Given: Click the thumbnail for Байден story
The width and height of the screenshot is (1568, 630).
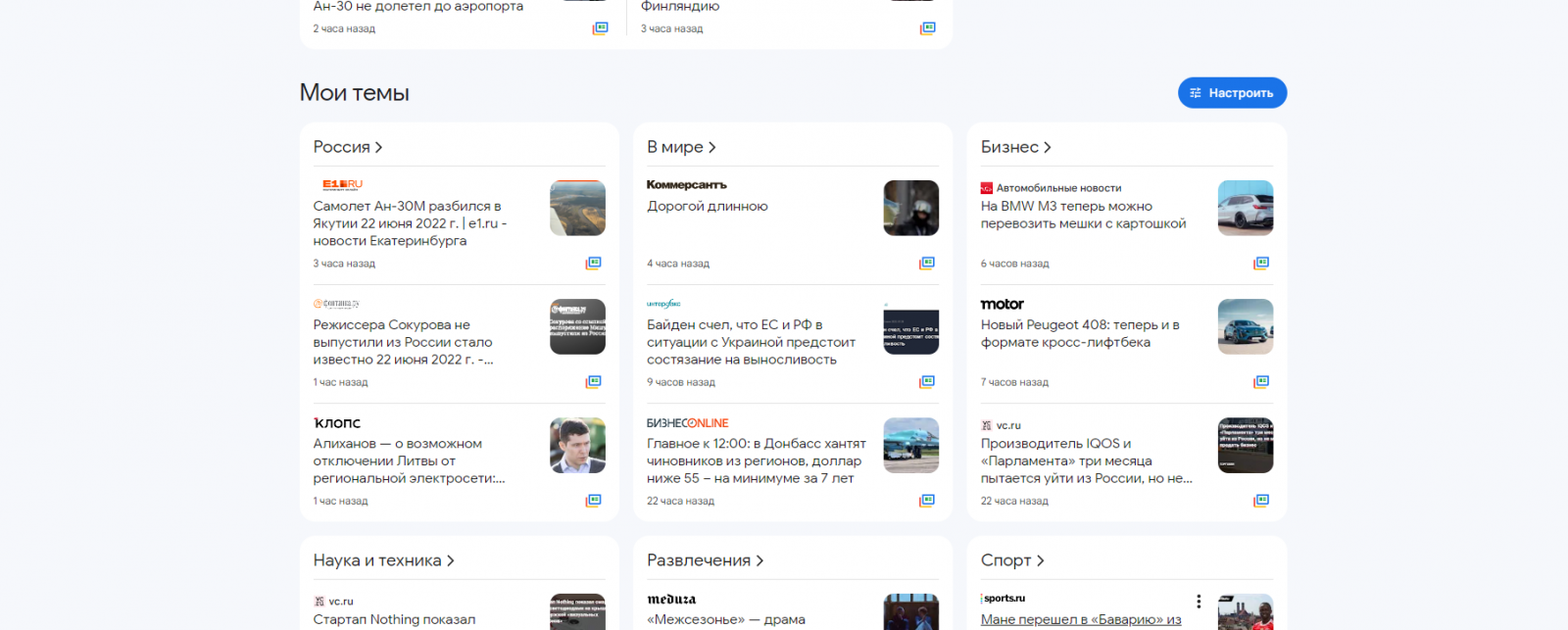Looking at the screenshot, I should [x=911, y=326].
